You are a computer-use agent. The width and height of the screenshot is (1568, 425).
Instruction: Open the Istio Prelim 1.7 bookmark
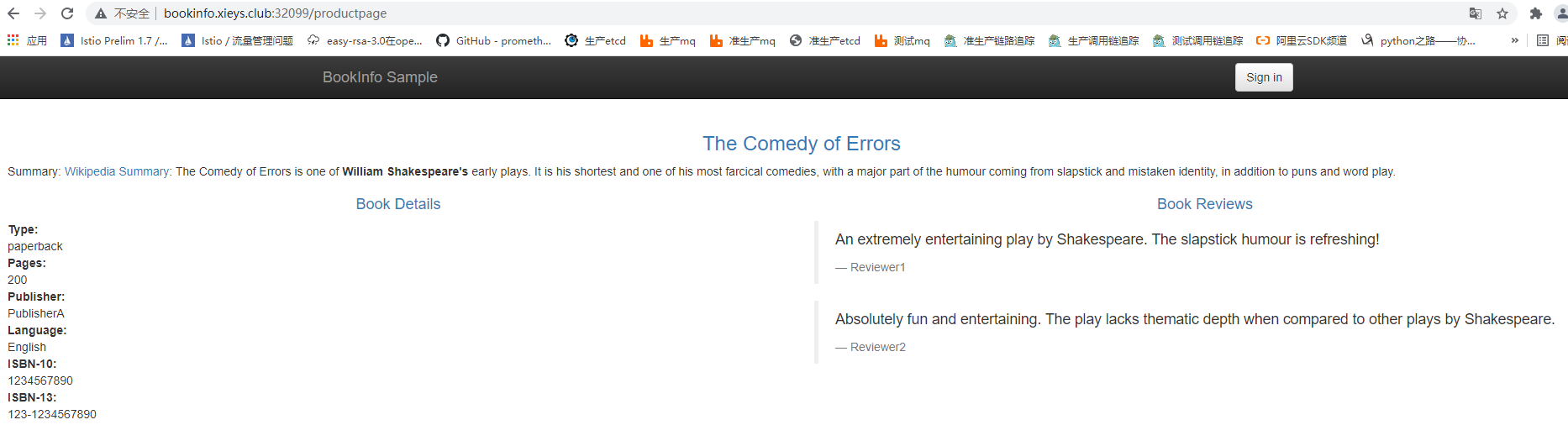click(x=114, y=40)
